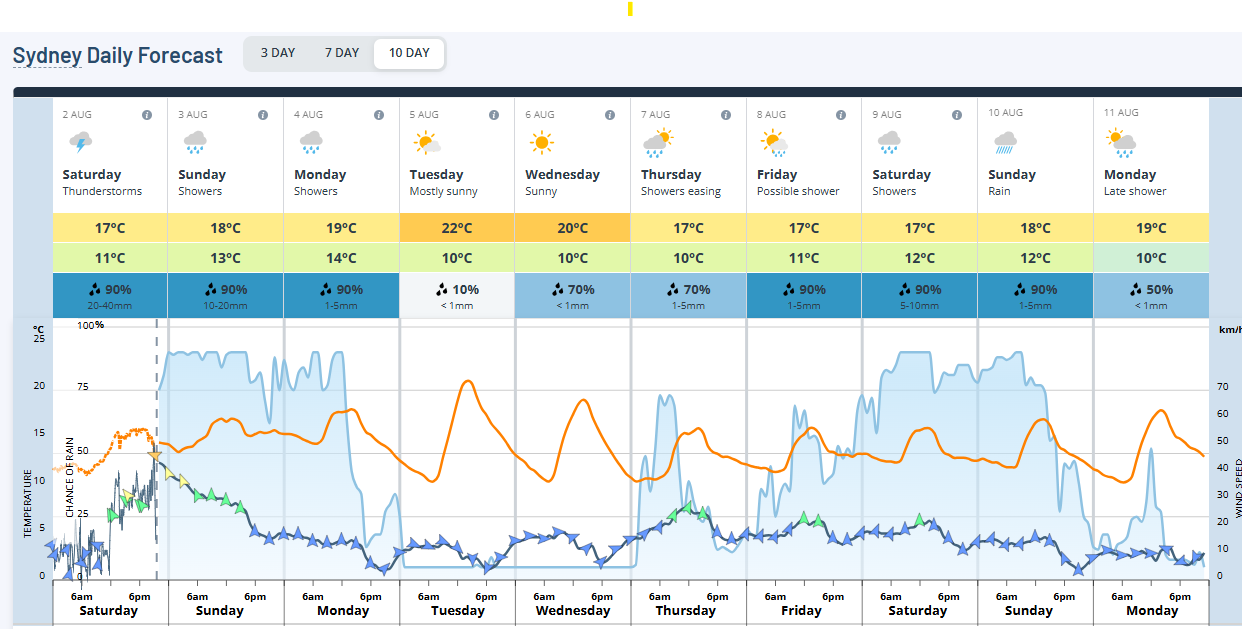Select the late shower icon on Monday 11 August
The image size is (1242, 629).
coord(1120,140)
